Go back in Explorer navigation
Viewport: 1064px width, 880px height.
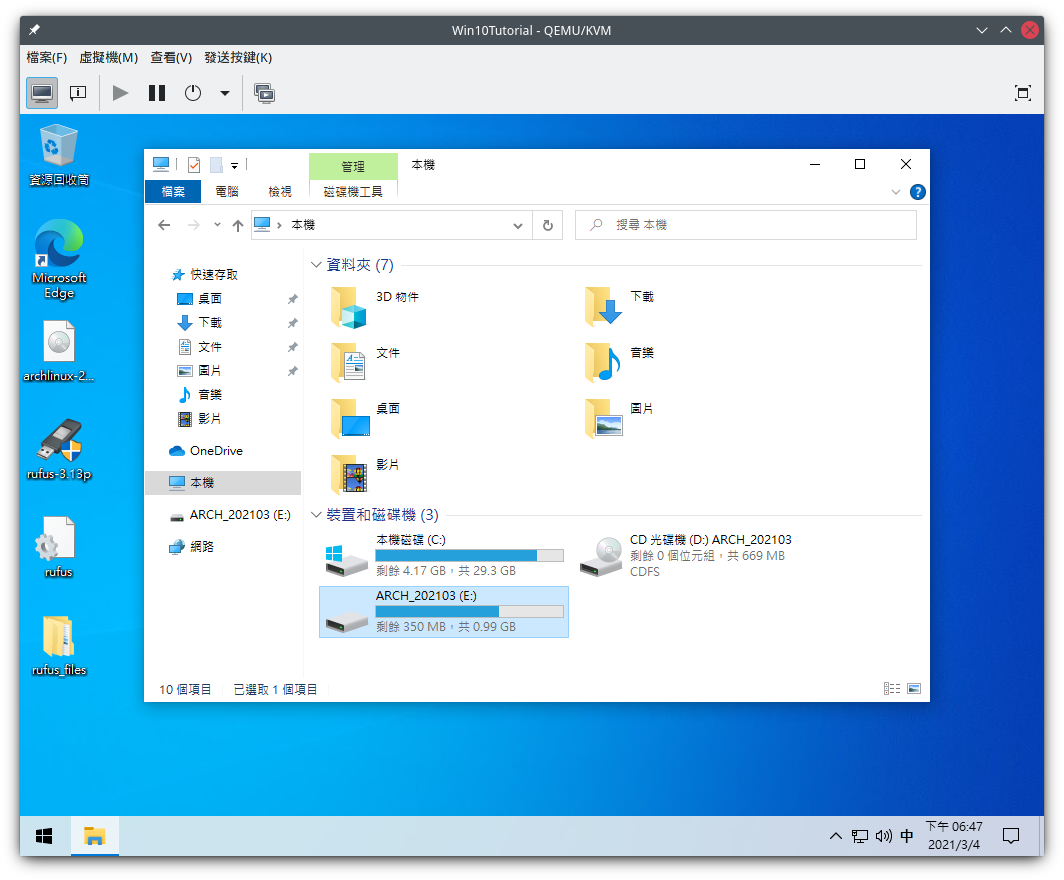point(164,225)
